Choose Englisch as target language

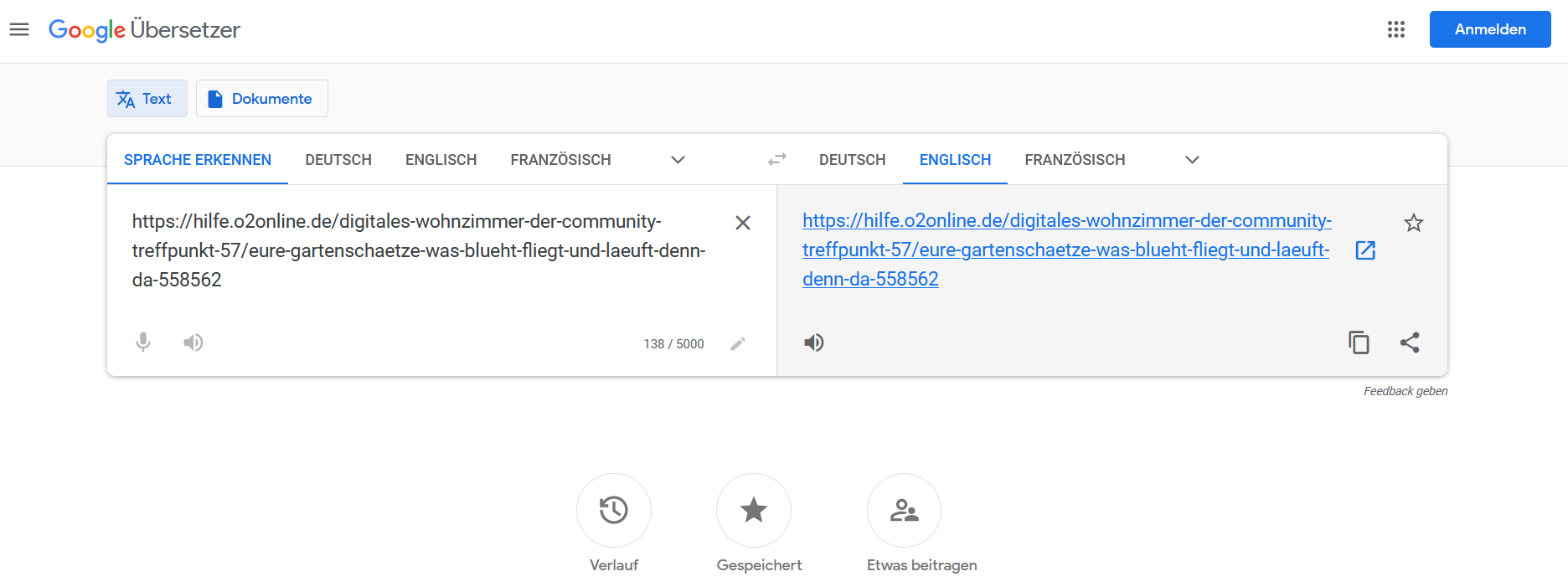[x=955, y=160]
